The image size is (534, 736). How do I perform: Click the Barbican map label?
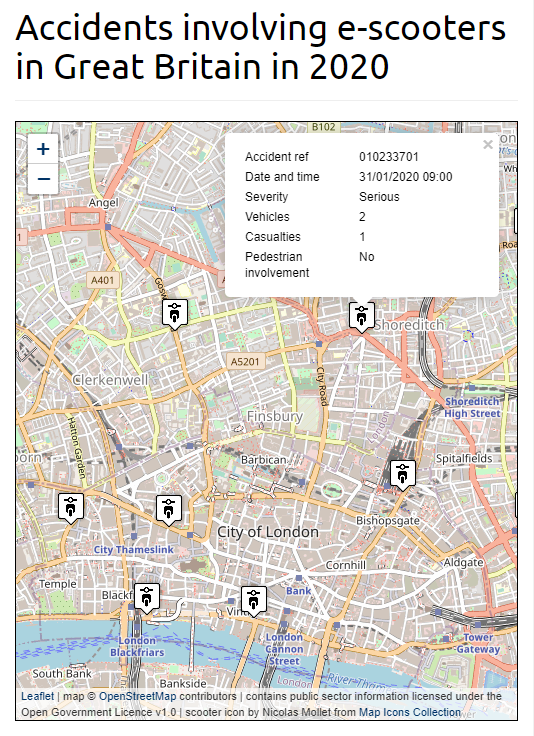pyautogui.click(x=263, y=460)
